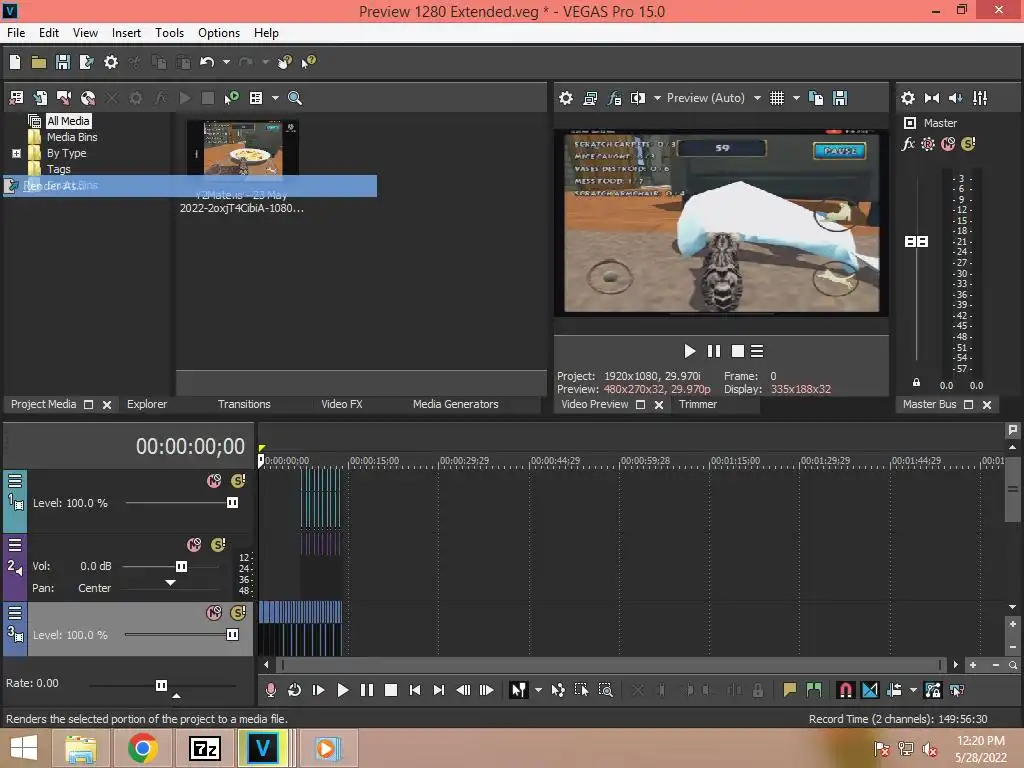Extract audio from CD icon
This screenshot has width=1024, height=768.
click(88, 98)
